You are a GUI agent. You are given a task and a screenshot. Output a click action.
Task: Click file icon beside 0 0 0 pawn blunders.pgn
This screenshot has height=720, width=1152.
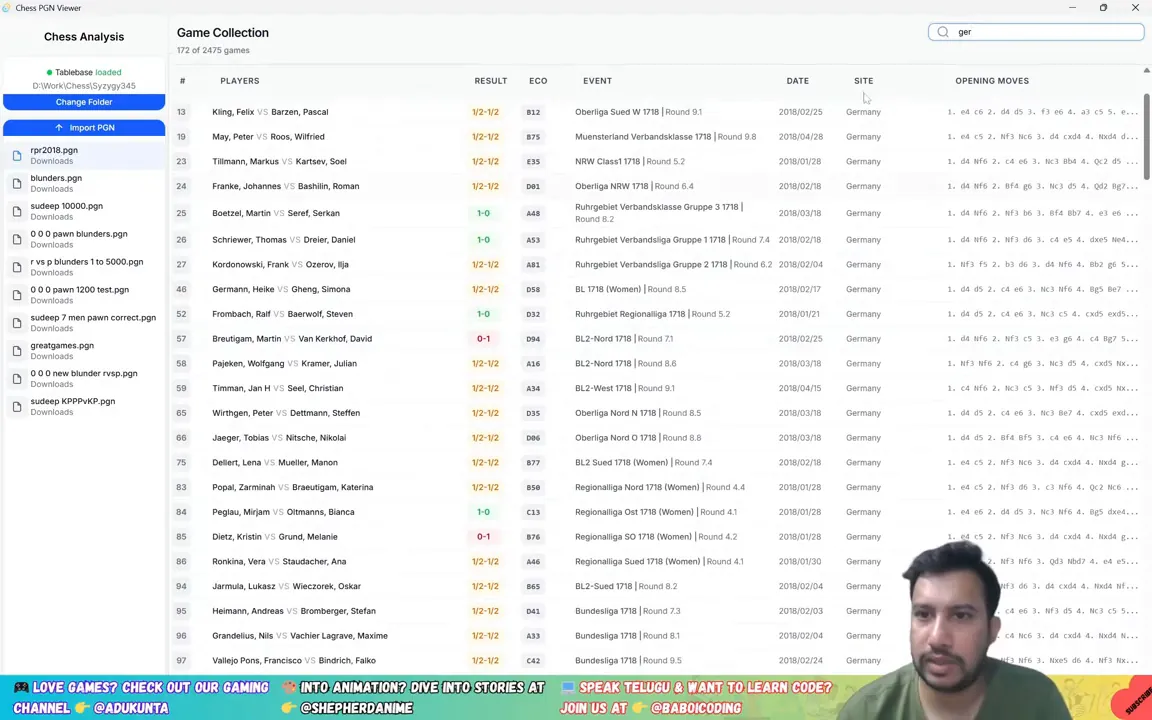coord(17,239)
